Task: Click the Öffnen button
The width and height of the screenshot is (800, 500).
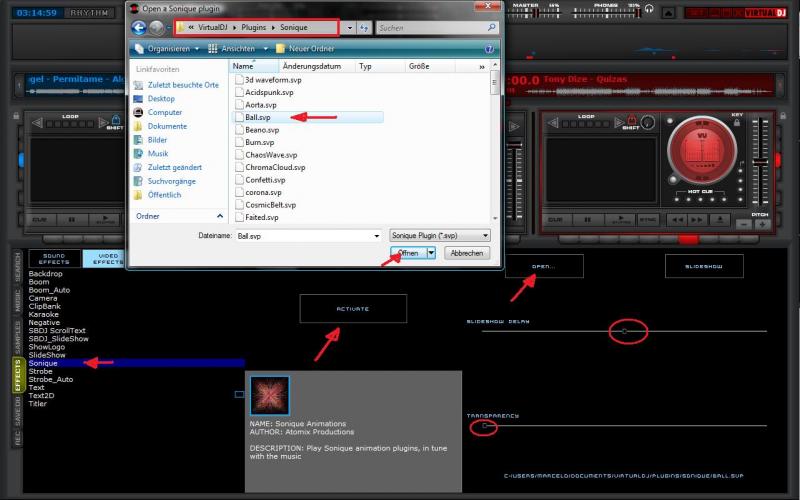Action: coord(408,253)
